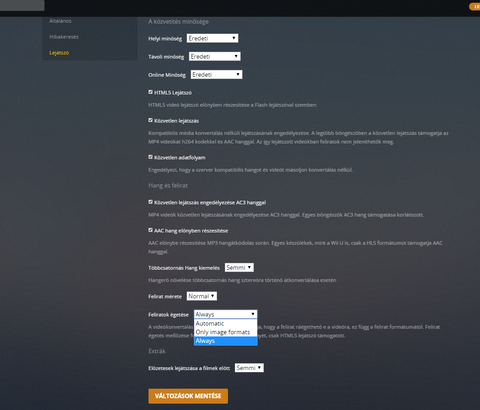Image resolution: width=480 pixels, height=410 pixels.
Task: Select the Lejátszó settings section
Action: (59, 53)
